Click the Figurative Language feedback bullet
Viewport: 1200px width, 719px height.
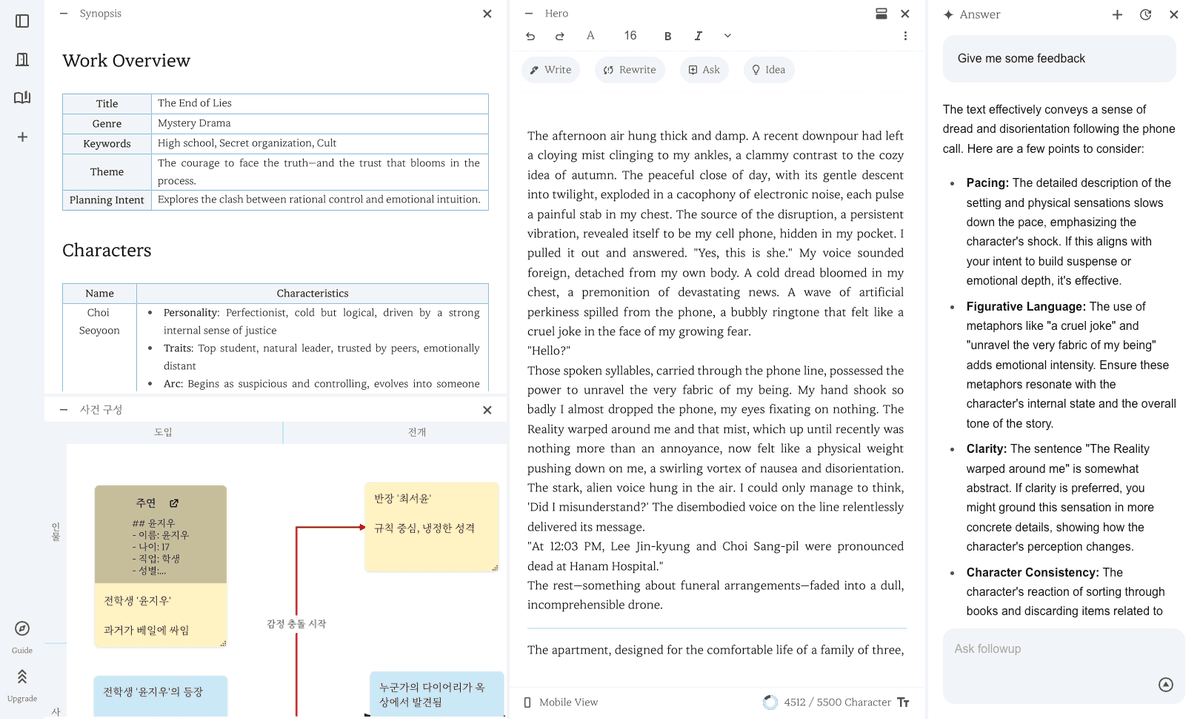(x=1069, y=365)
